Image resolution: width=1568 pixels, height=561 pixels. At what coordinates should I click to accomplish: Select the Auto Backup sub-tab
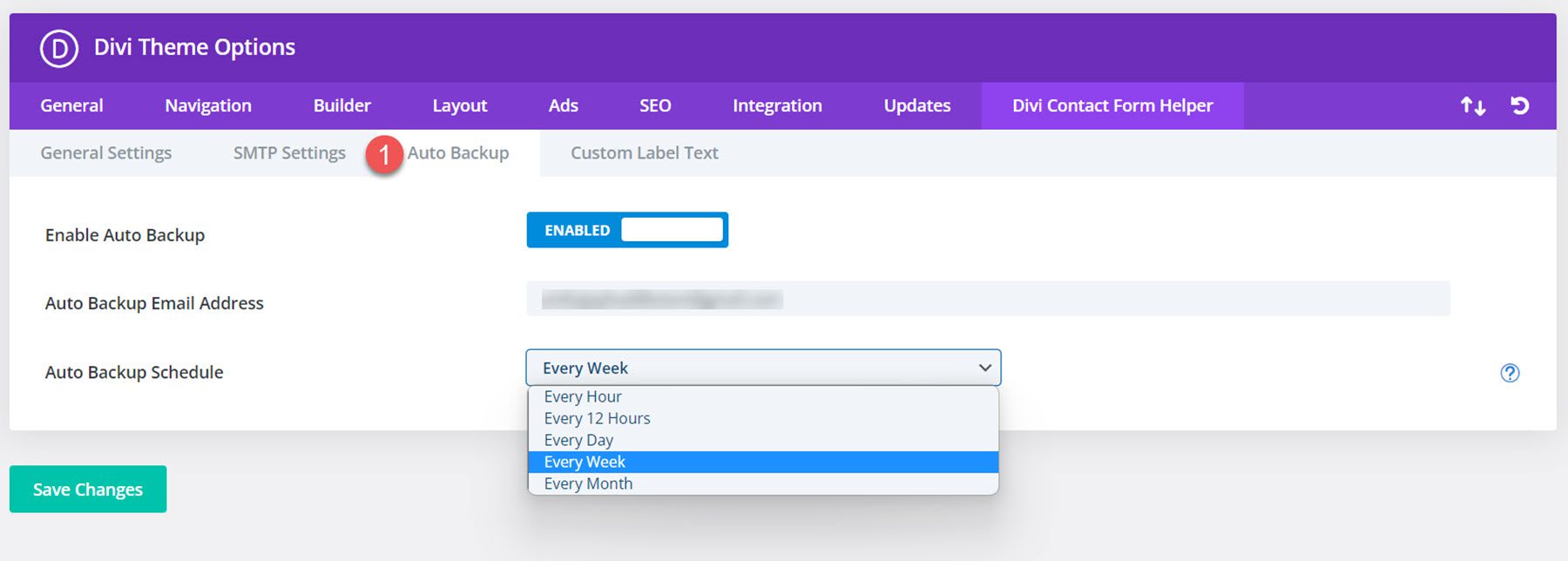click(458, 153)
